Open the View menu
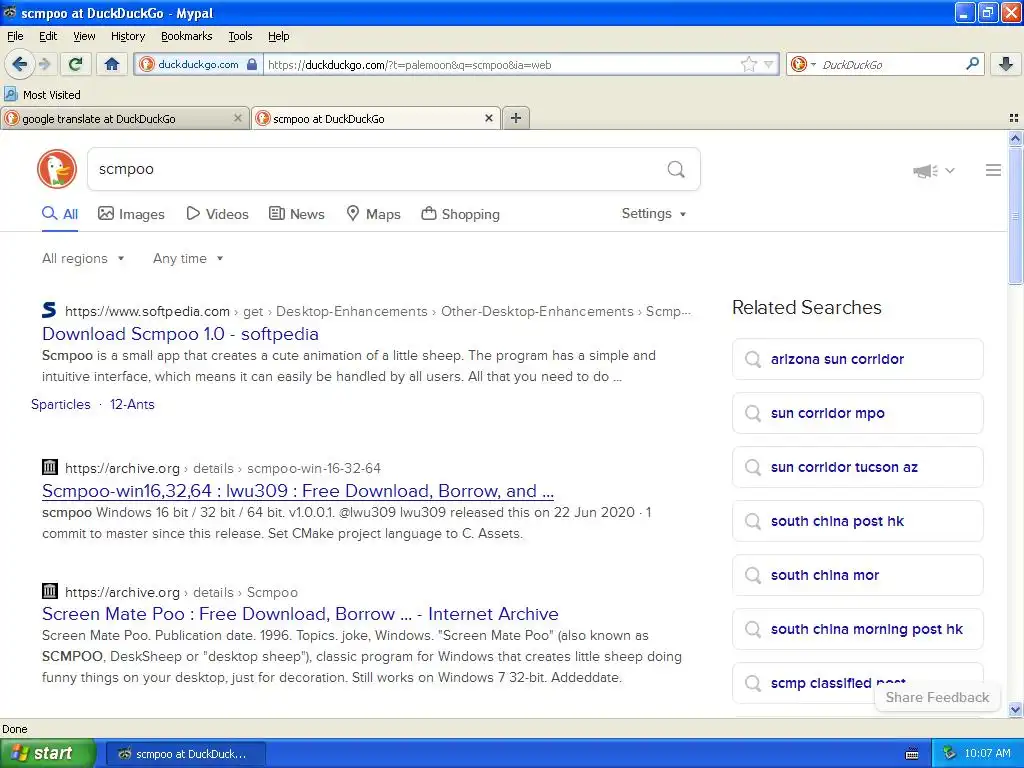The width and height of the screenshot is (1024, 768). coord(84,36)
